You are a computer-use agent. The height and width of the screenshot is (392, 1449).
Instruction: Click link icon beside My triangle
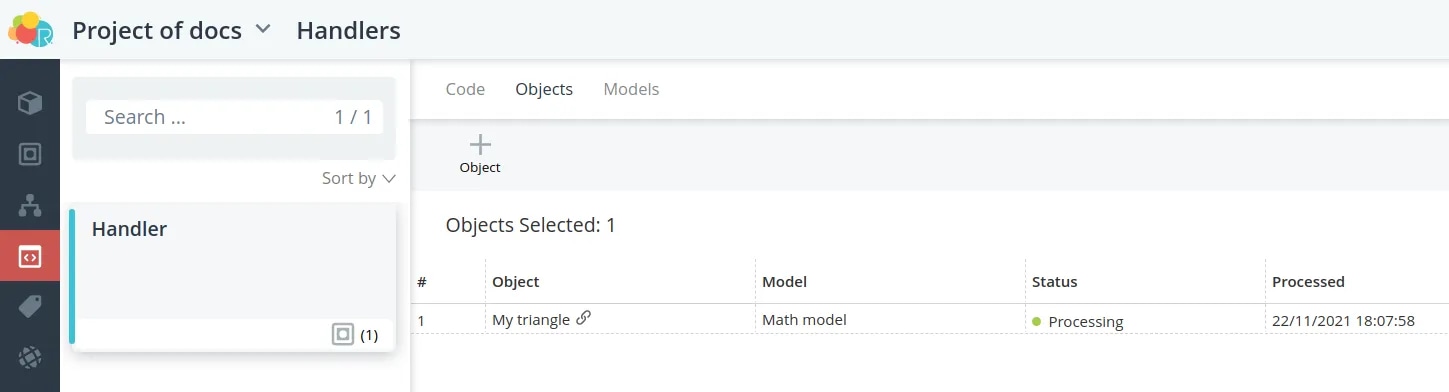[584, 318]
